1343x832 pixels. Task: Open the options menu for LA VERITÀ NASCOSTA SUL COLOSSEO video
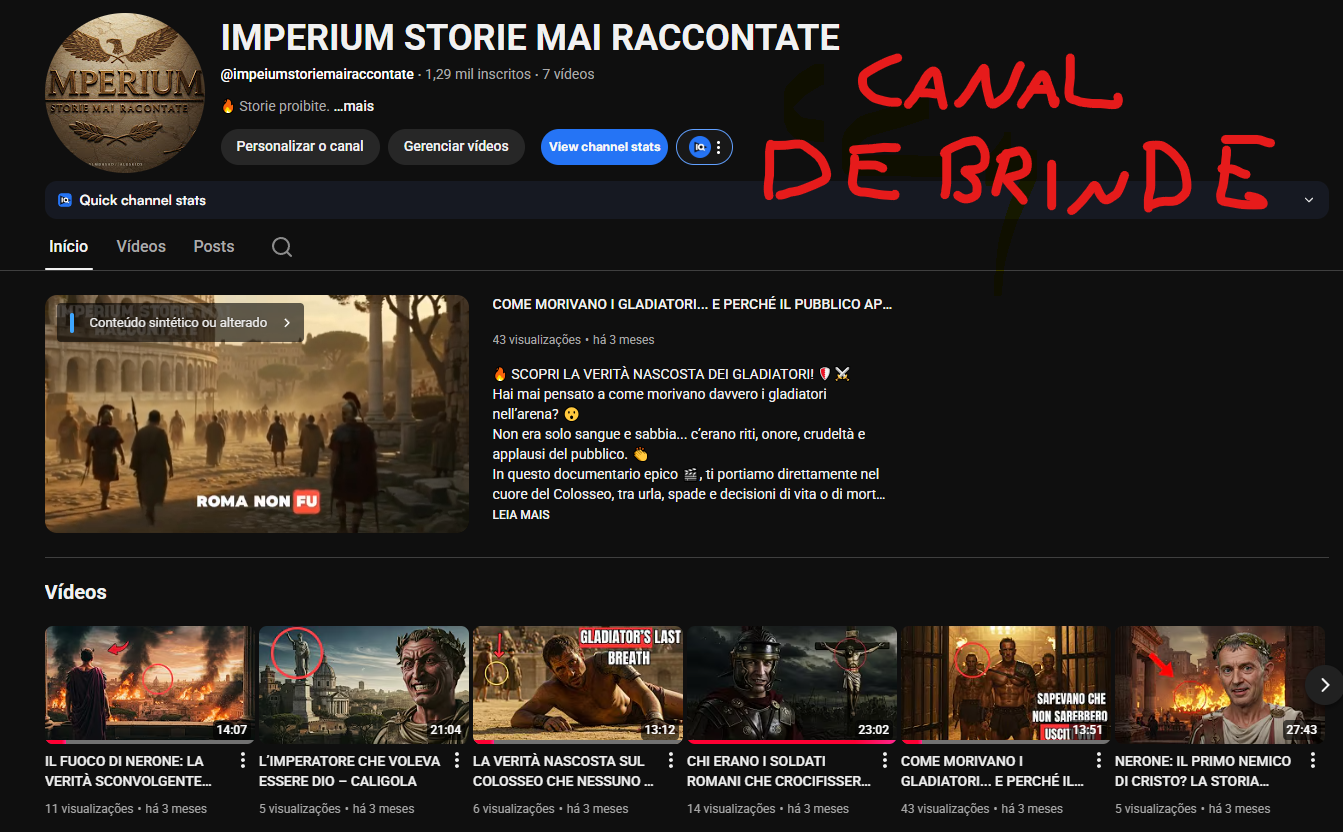671,761
